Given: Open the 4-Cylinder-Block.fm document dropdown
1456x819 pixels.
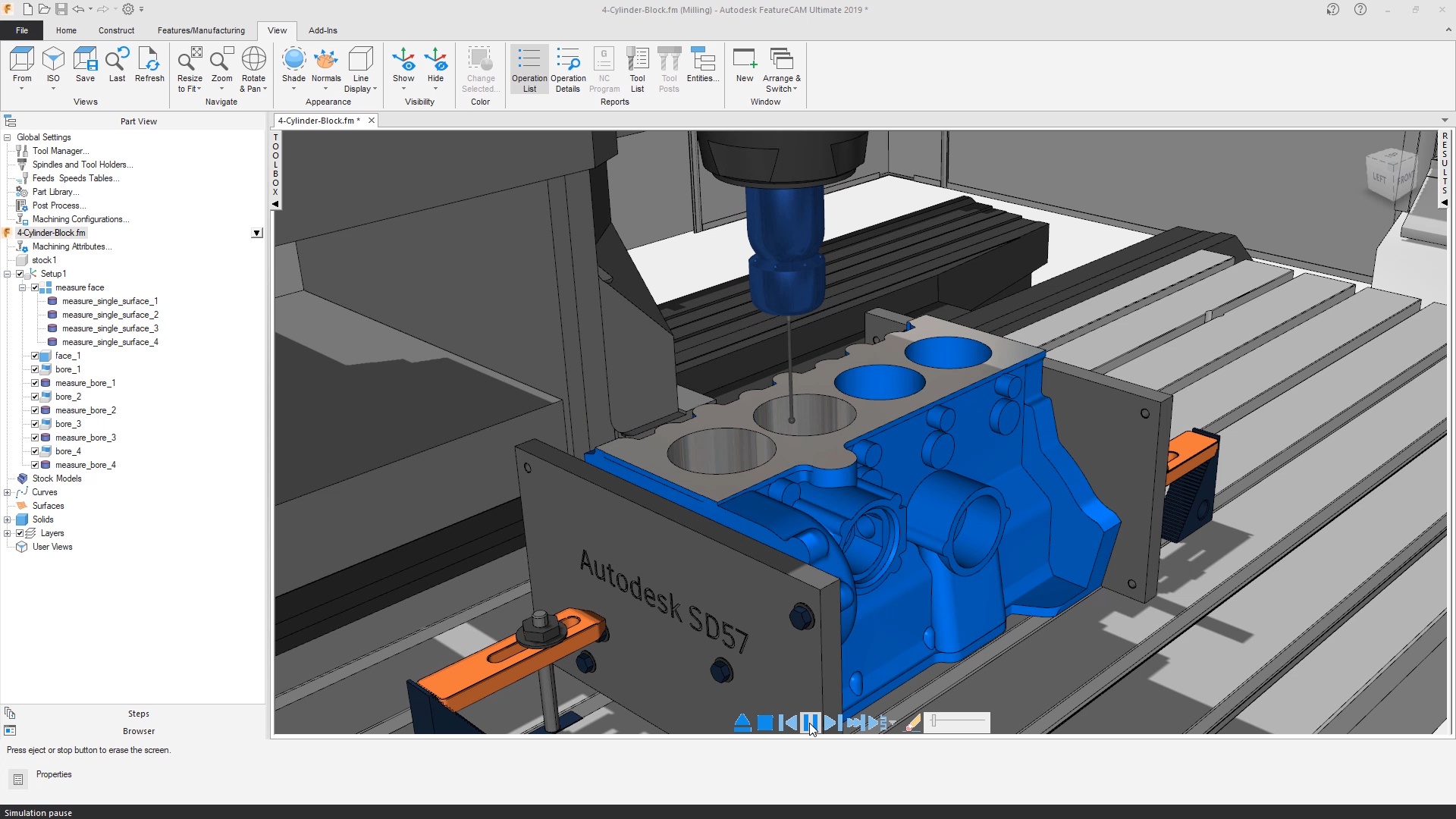Looking at the screenshot, I should coord(257,233).
